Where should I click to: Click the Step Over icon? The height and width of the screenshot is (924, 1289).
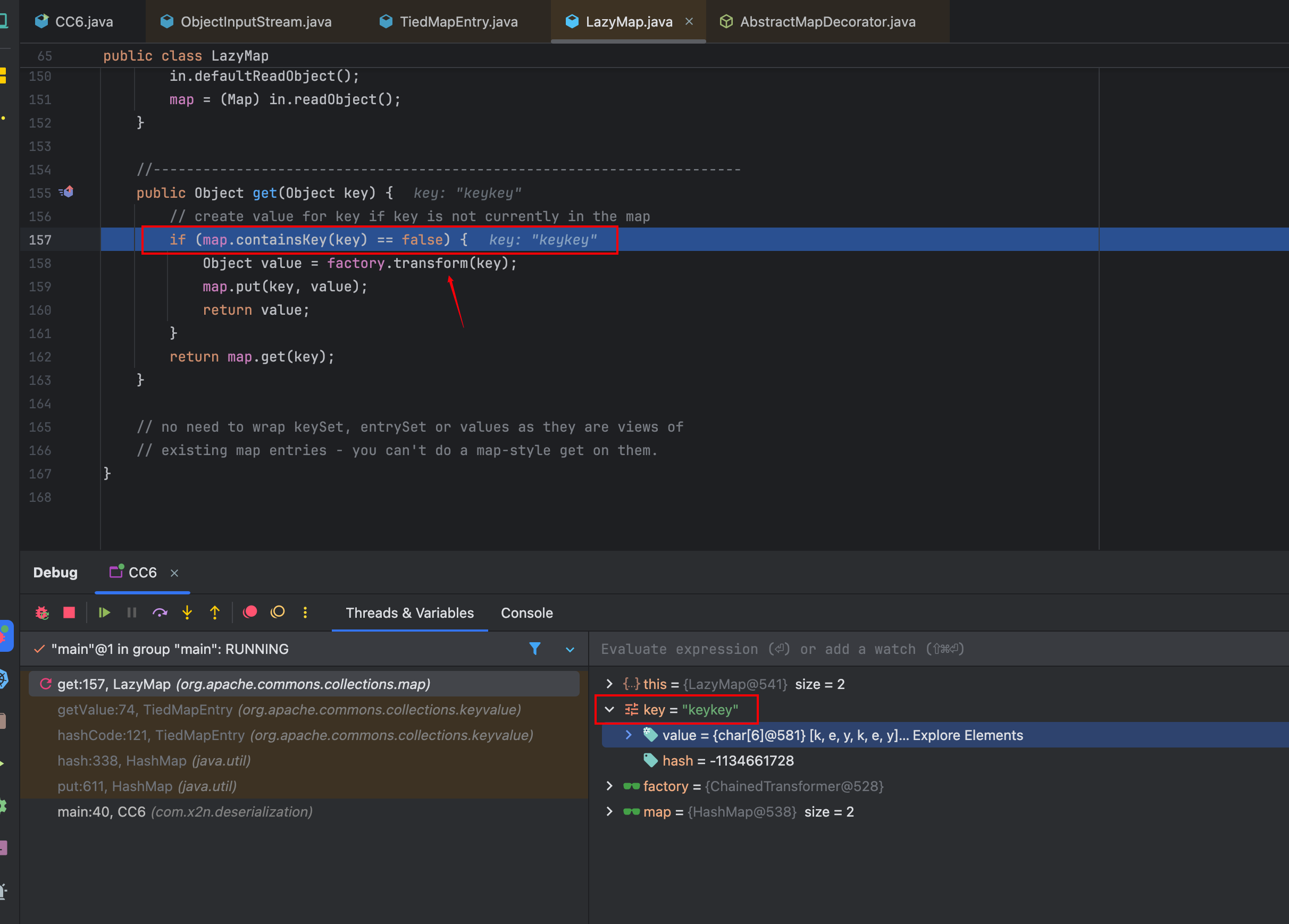[160, 612]
